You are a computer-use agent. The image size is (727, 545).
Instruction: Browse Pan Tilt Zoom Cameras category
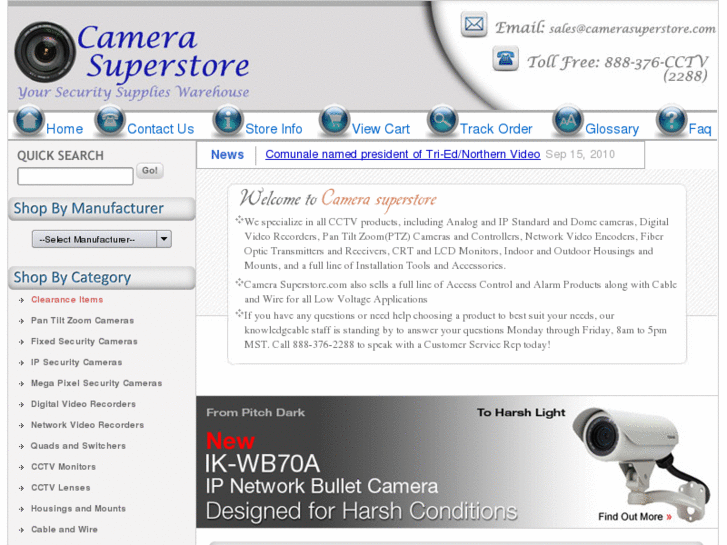point(83,321)
